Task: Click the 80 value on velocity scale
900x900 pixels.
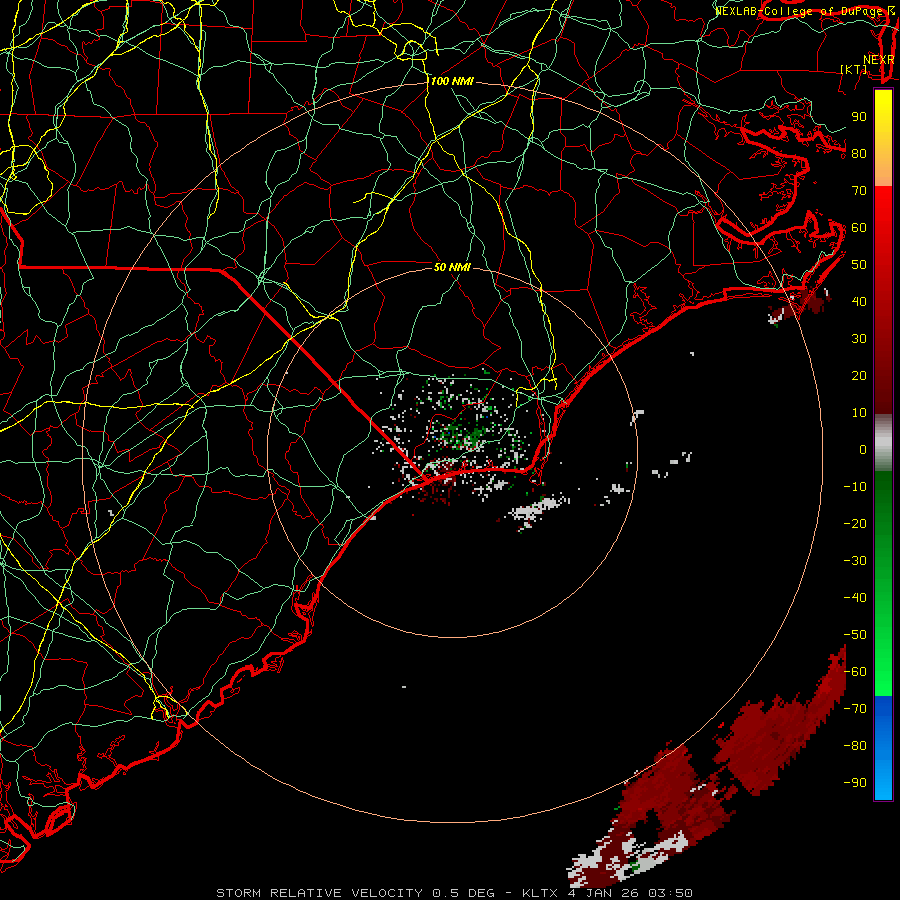Action: point(859,153)
